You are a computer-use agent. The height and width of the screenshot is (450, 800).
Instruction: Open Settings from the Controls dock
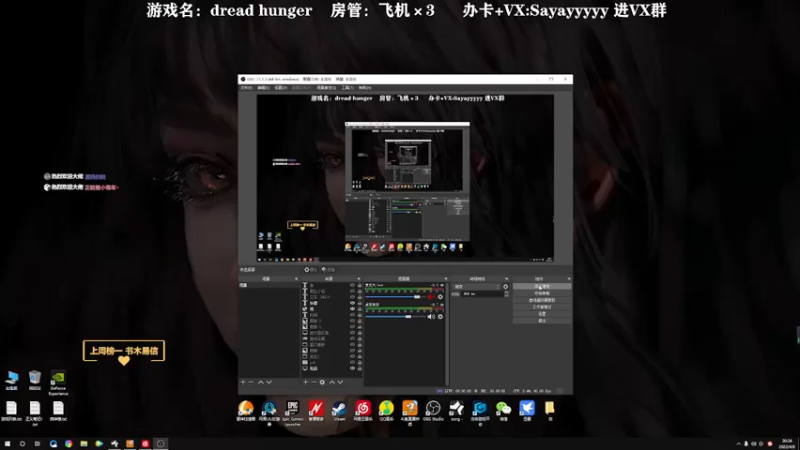click(542, 314)
